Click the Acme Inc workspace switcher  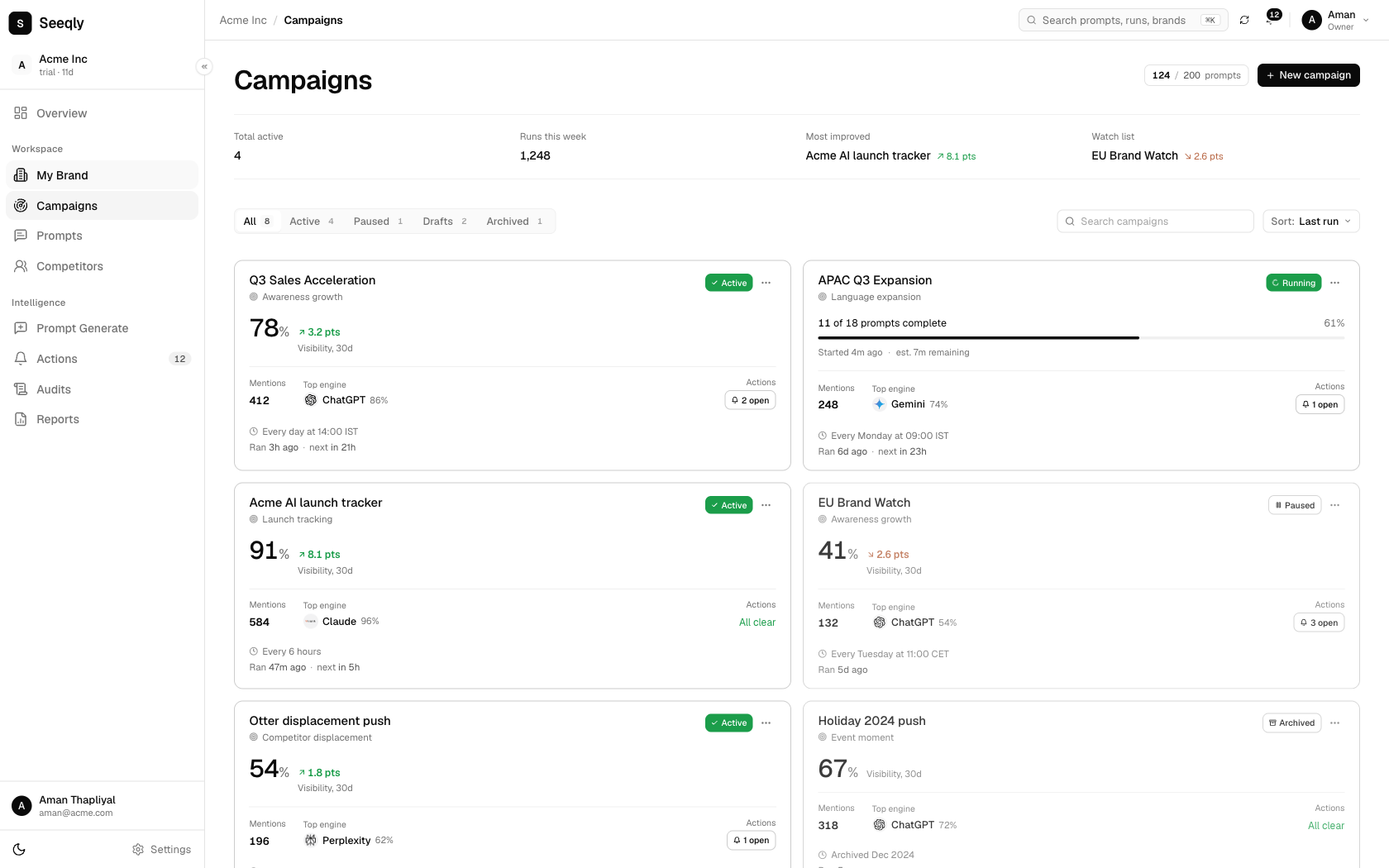(x=102, y=64)
